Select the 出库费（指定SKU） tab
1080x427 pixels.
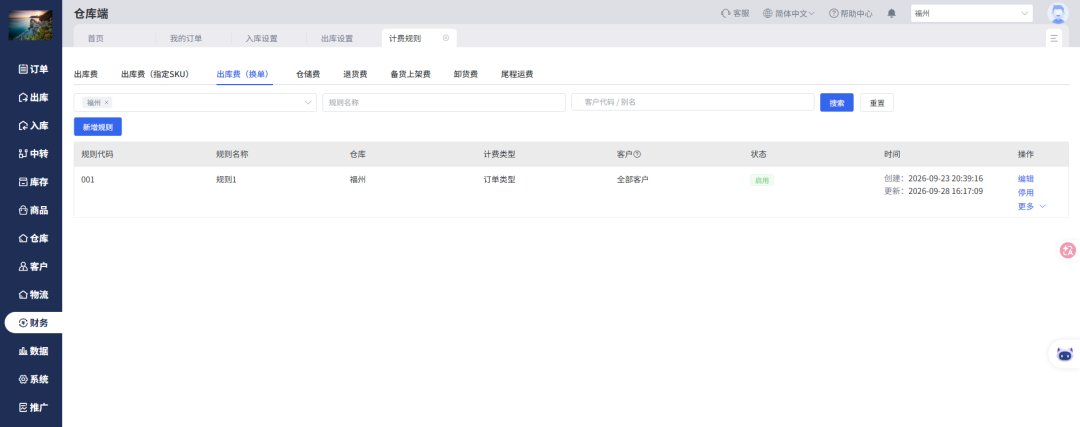(x=155, y=74)
